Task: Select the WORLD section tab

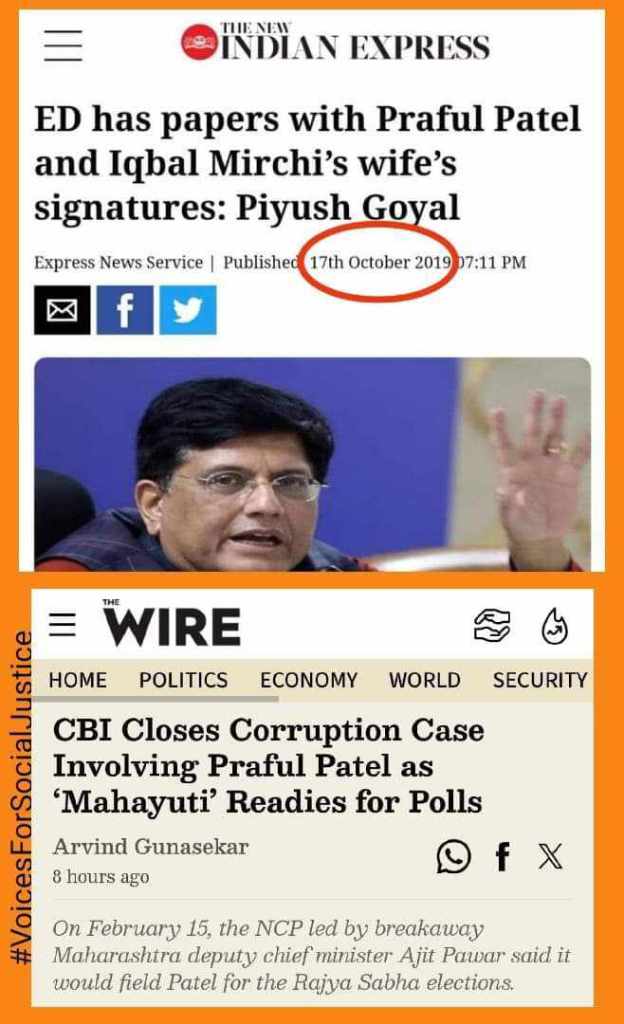Action: 425,680
